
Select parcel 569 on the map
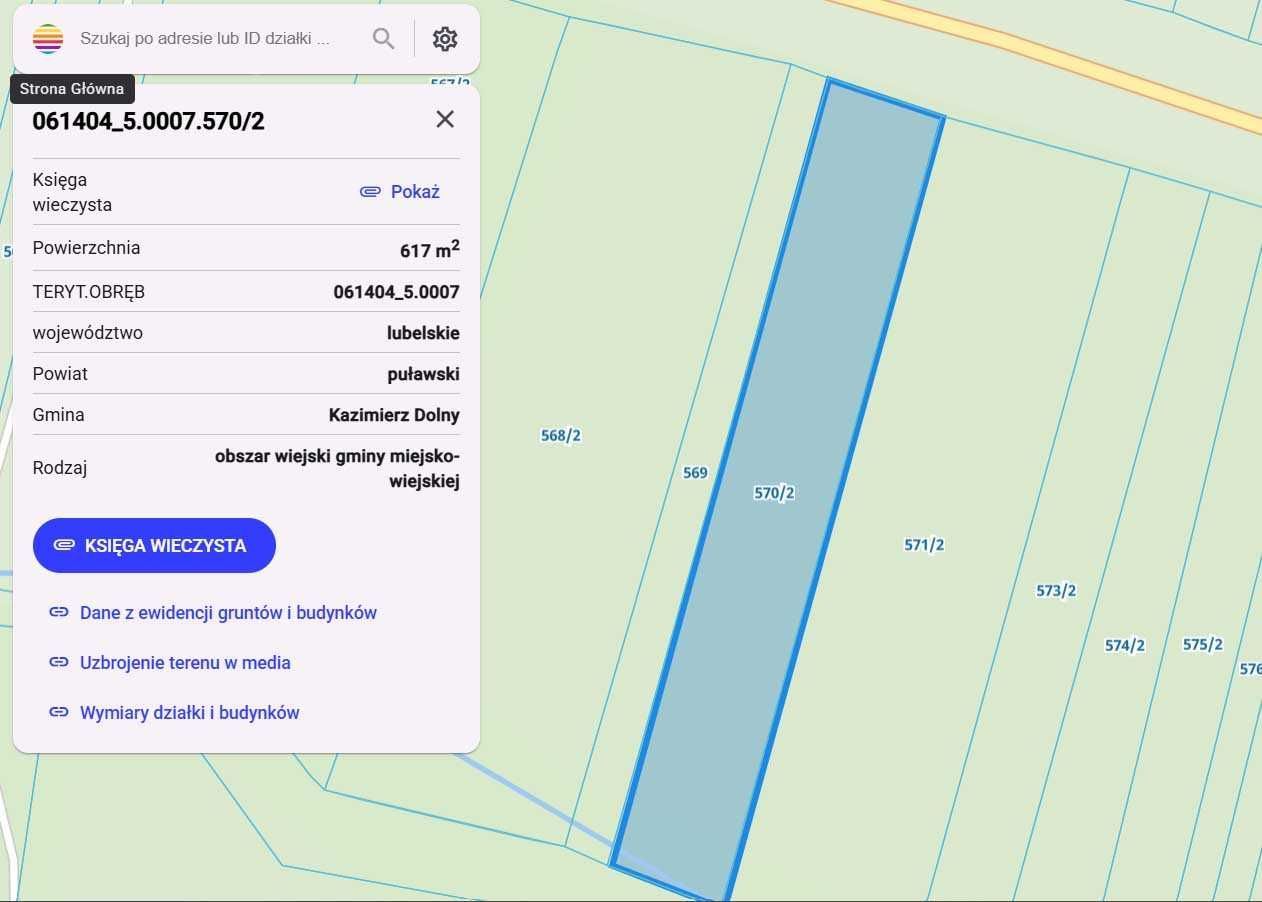695,473
